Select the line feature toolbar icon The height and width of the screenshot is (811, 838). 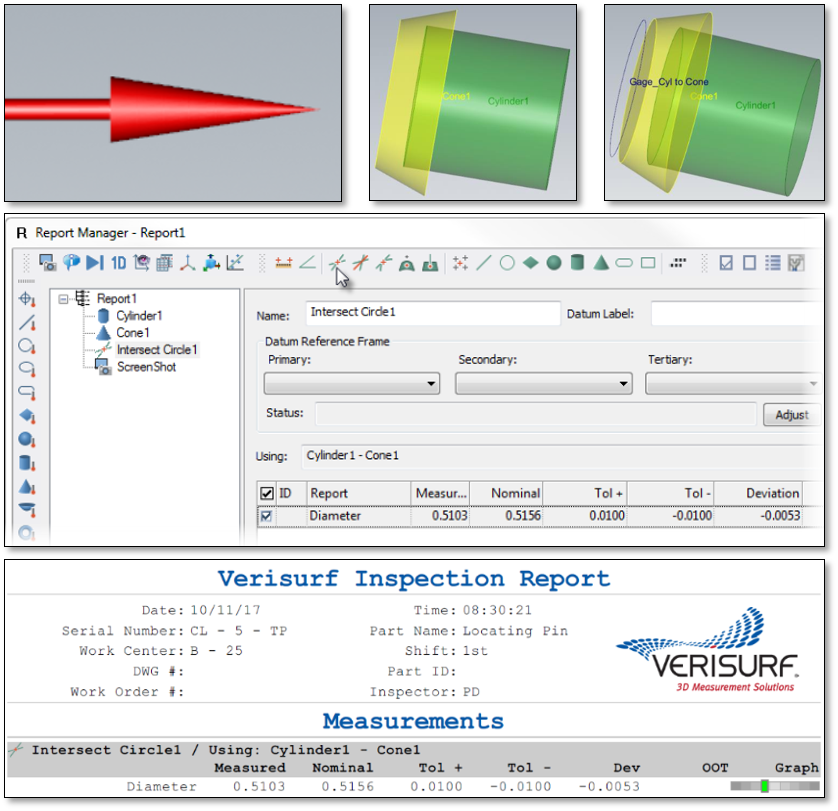tap(484, 262)
